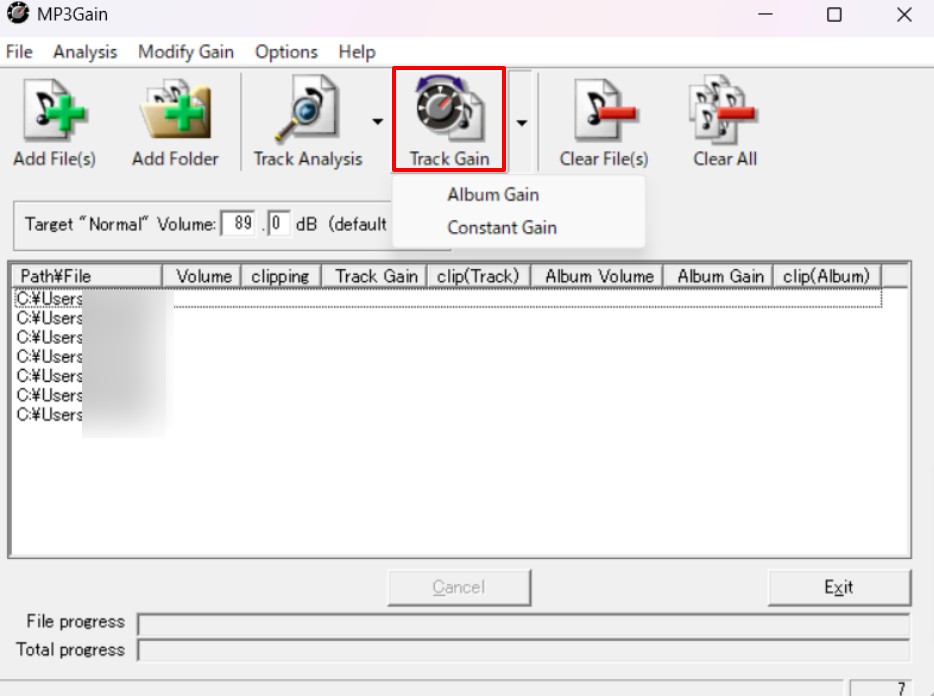
Task: Maximize the MP3Gain window
Action: pos(835,14)
